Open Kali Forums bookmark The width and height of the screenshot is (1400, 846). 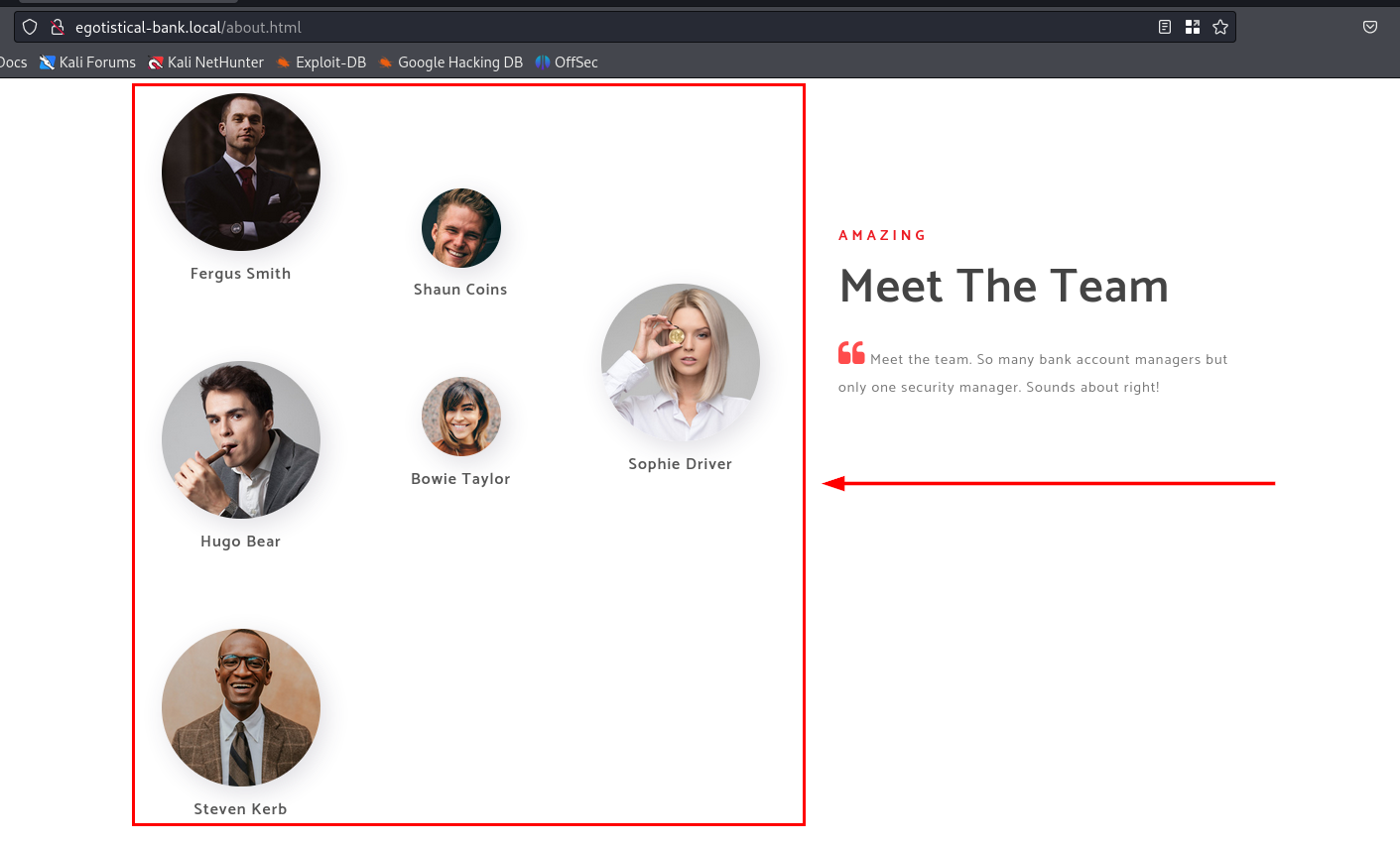coord(87,62)
